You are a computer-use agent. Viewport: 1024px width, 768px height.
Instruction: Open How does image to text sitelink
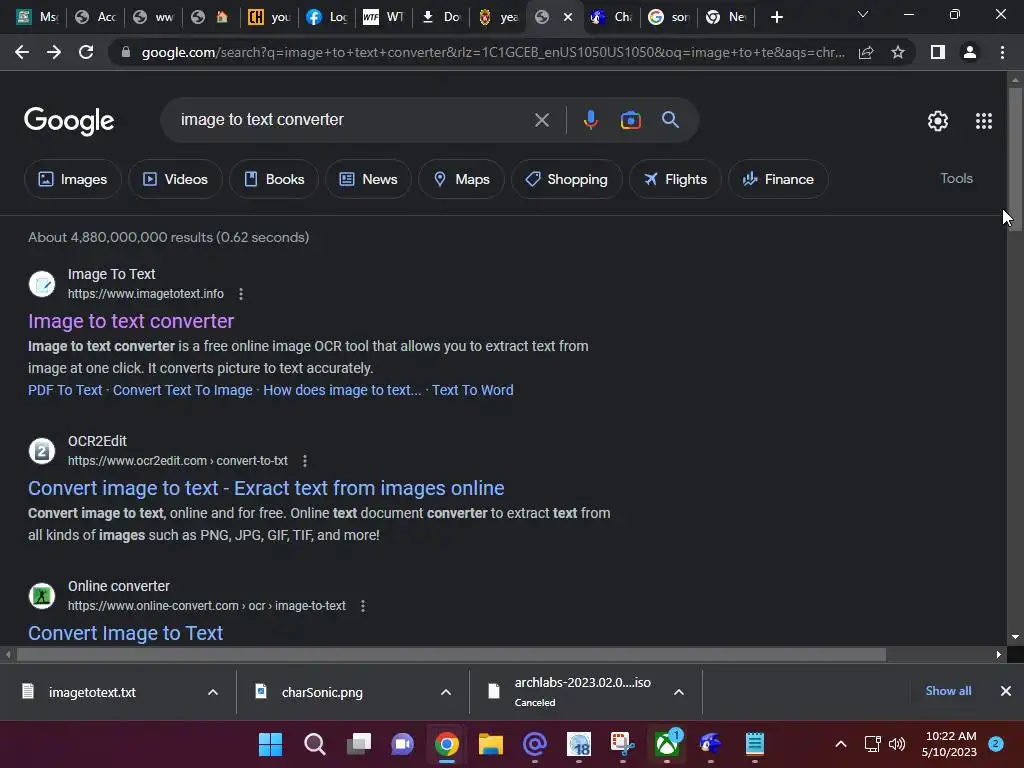tap(342, 390)
